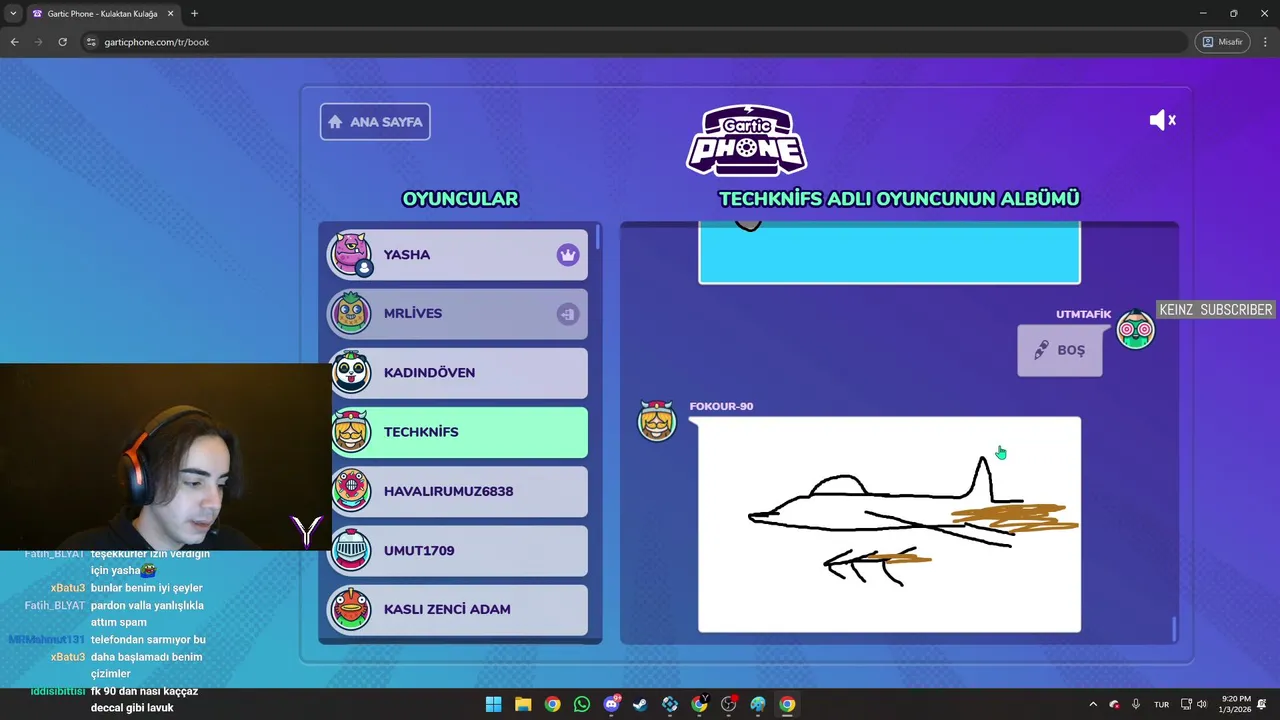Select player MRLİVES in the list
This screenshot has width=1280, height=720.
pos(459,314)
